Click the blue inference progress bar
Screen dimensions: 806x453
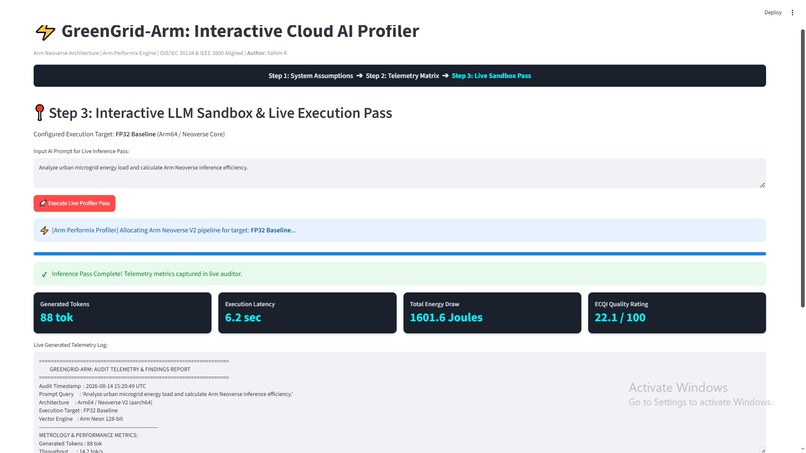[399, 253]
